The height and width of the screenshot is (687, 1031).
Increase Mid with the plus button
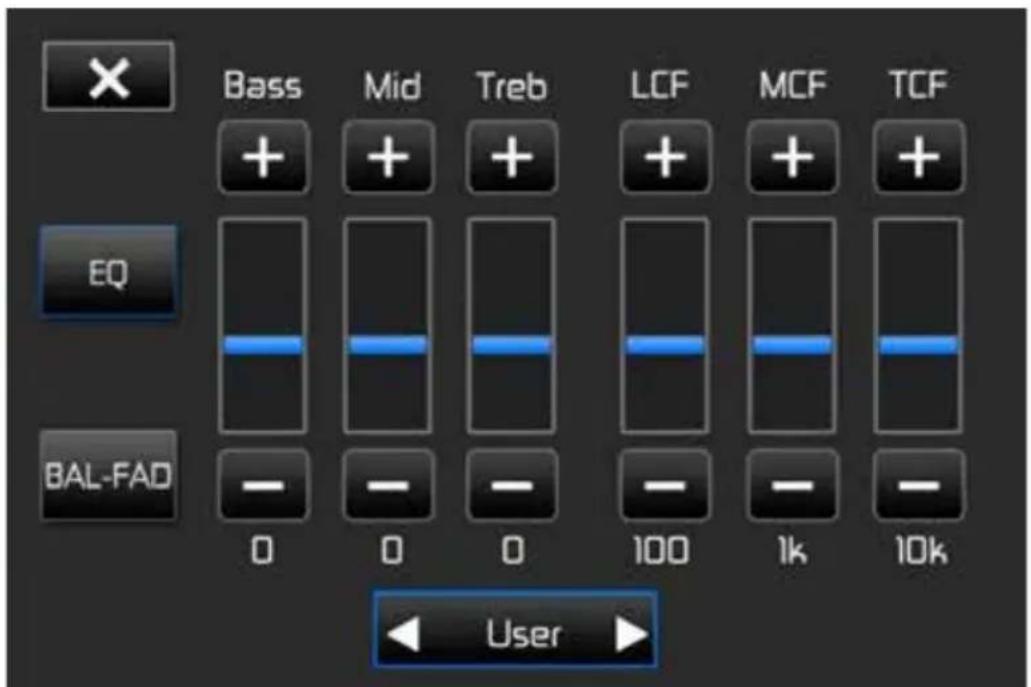point(389,157)
